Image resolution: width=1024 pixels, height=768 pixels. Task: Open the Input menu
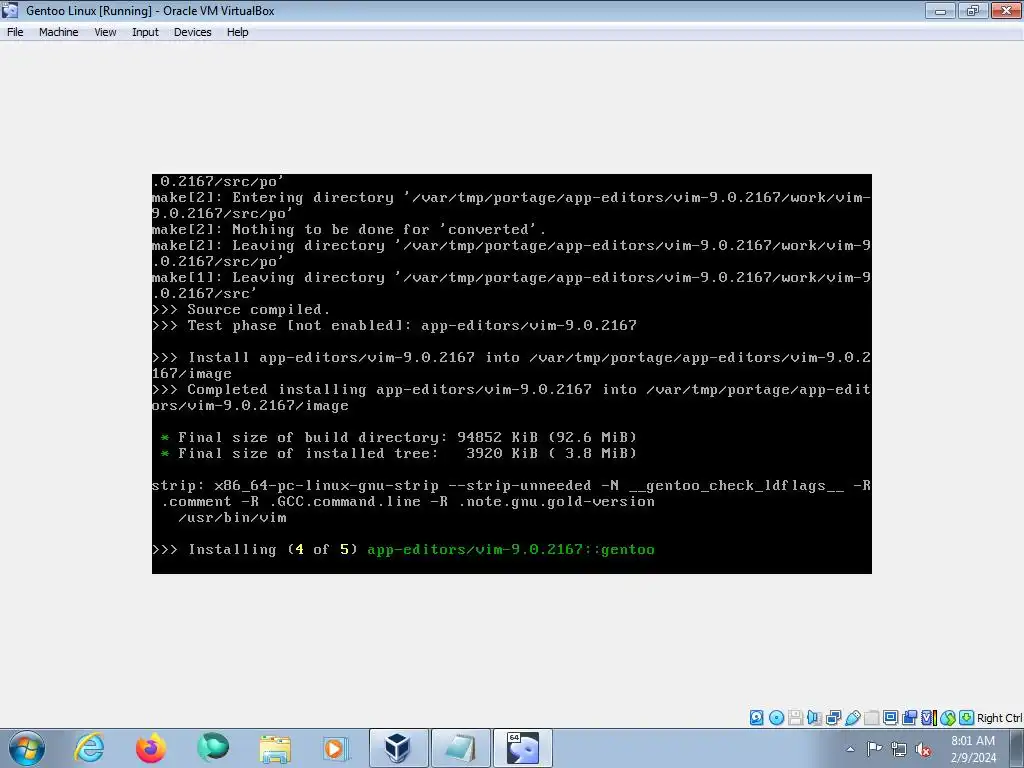pos(145,32)
